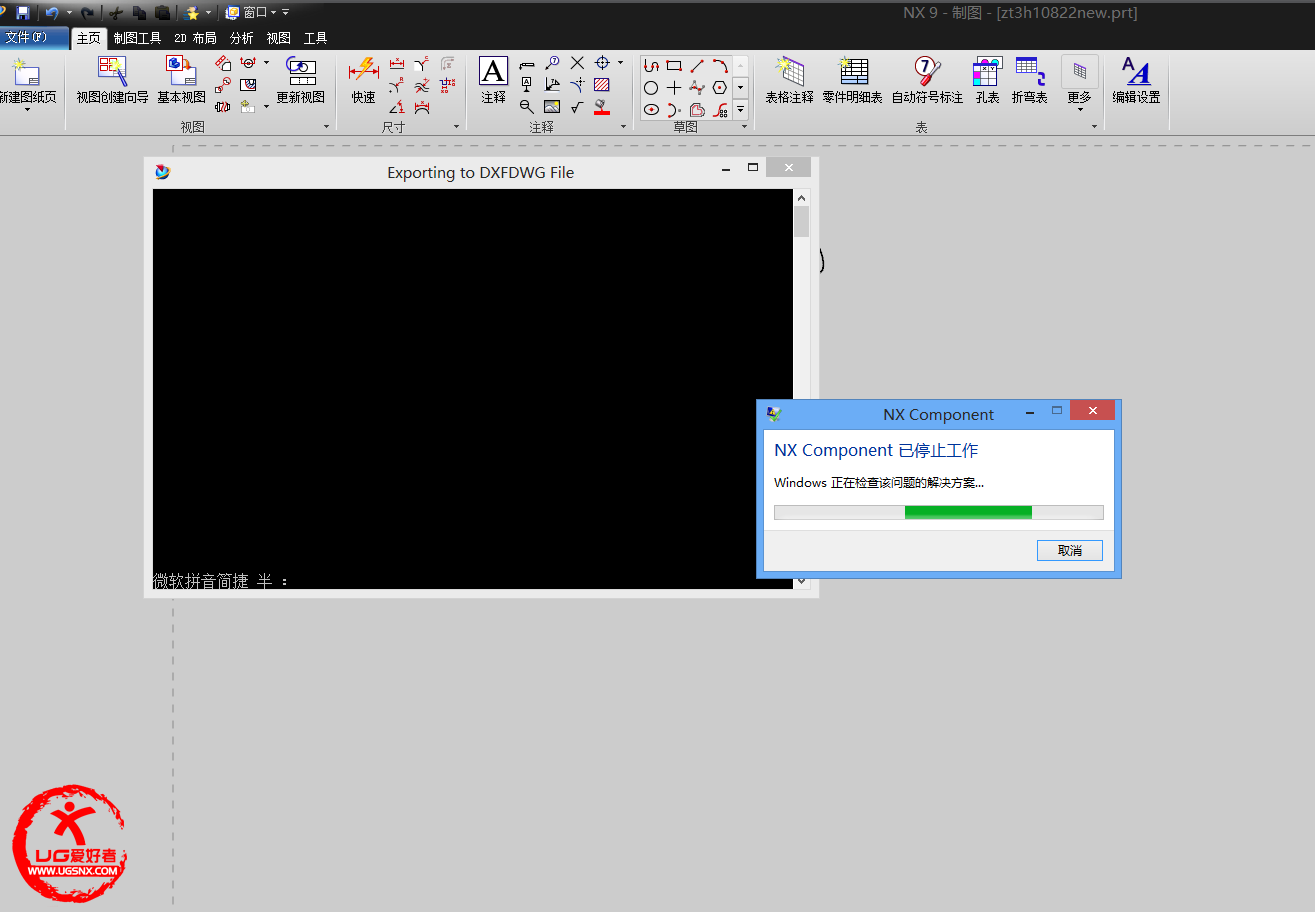Open the 更多 (More) table dropdown
The image size is (1315, 912).
pyautogui.click(x=1080, y=84)
